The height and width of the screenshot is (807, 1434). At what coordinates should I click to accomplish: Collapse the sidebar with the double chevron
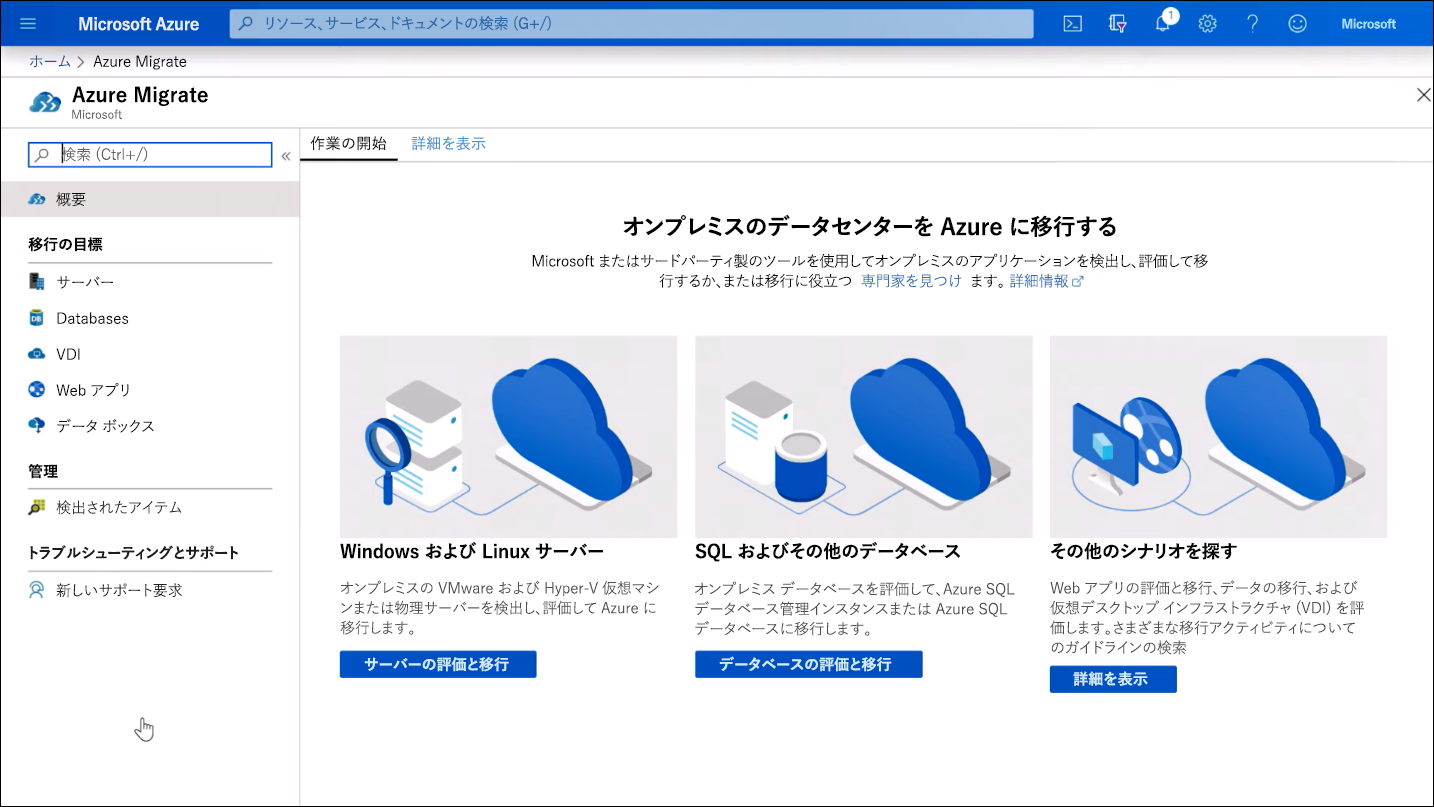(x=285, y=156)
